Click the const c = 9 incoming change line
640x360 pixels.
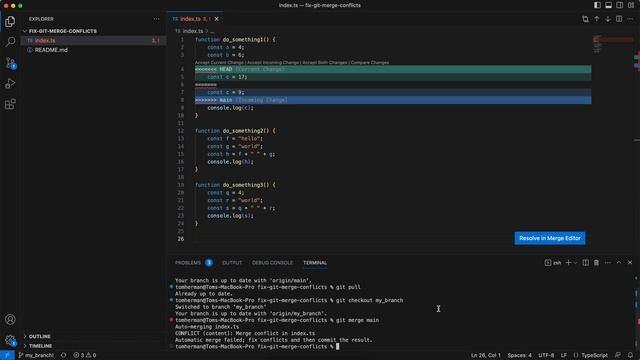pyautogui.click(x=393, y=92)
